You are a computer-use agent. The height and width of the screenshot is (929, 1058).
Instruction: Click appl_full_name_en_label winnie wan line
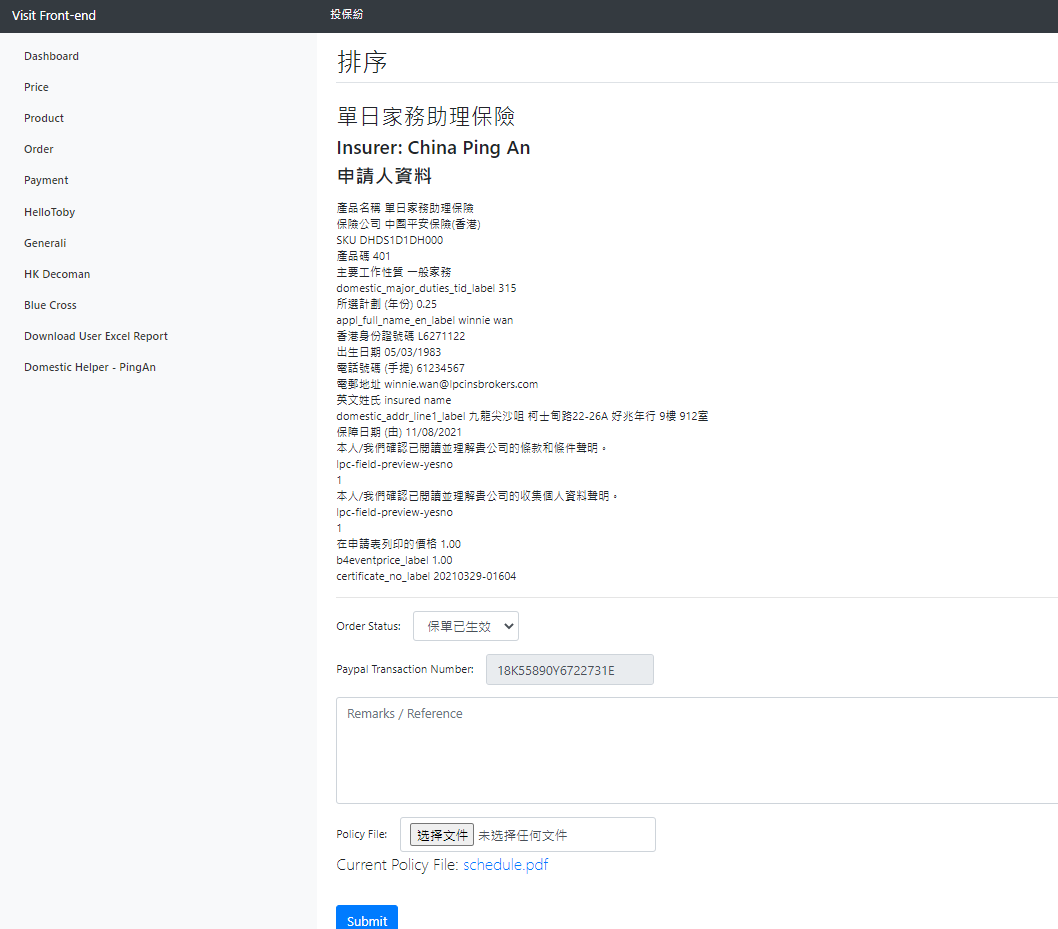(x=424, y=320)
